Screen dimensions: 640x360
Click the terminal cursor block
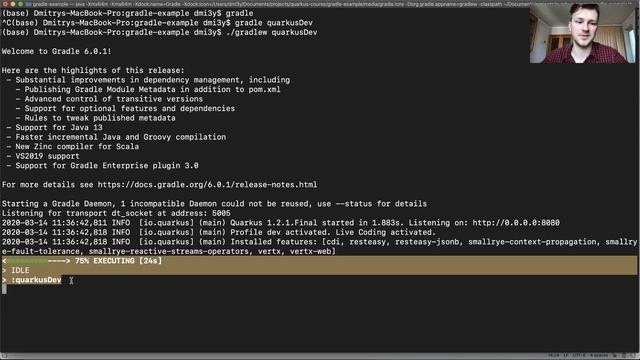pyautogui.click(x=4, y=289)
